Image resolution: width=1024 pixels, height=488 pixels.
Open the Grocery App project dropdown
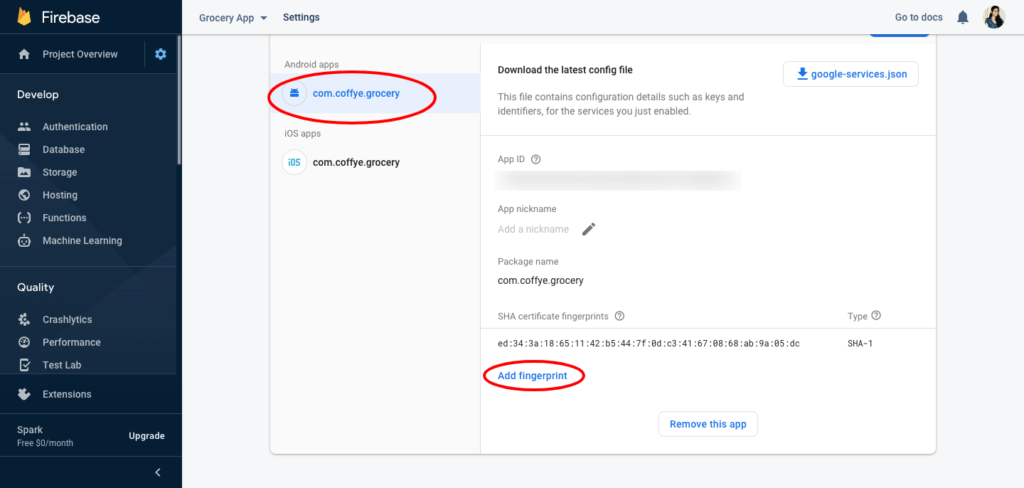[233, 18]
